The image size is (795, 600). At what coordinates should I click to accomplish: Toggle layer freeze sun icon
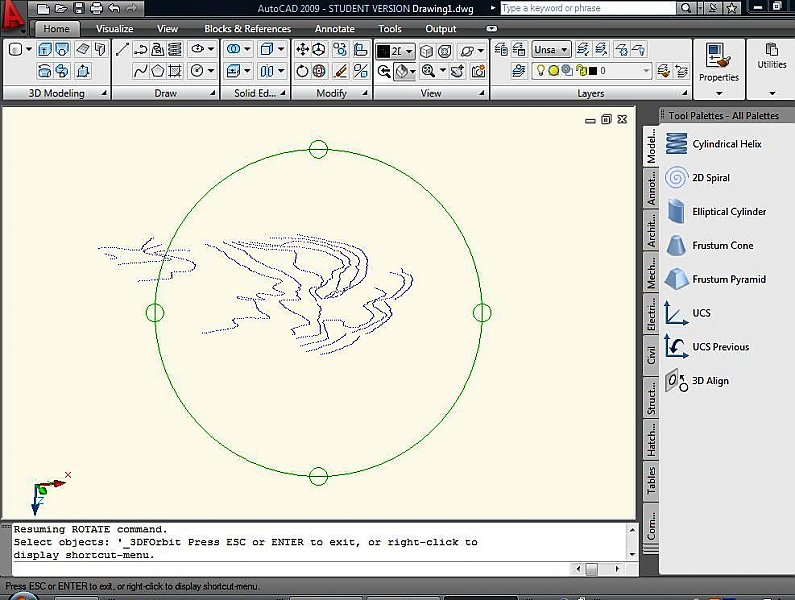point(552,71)
